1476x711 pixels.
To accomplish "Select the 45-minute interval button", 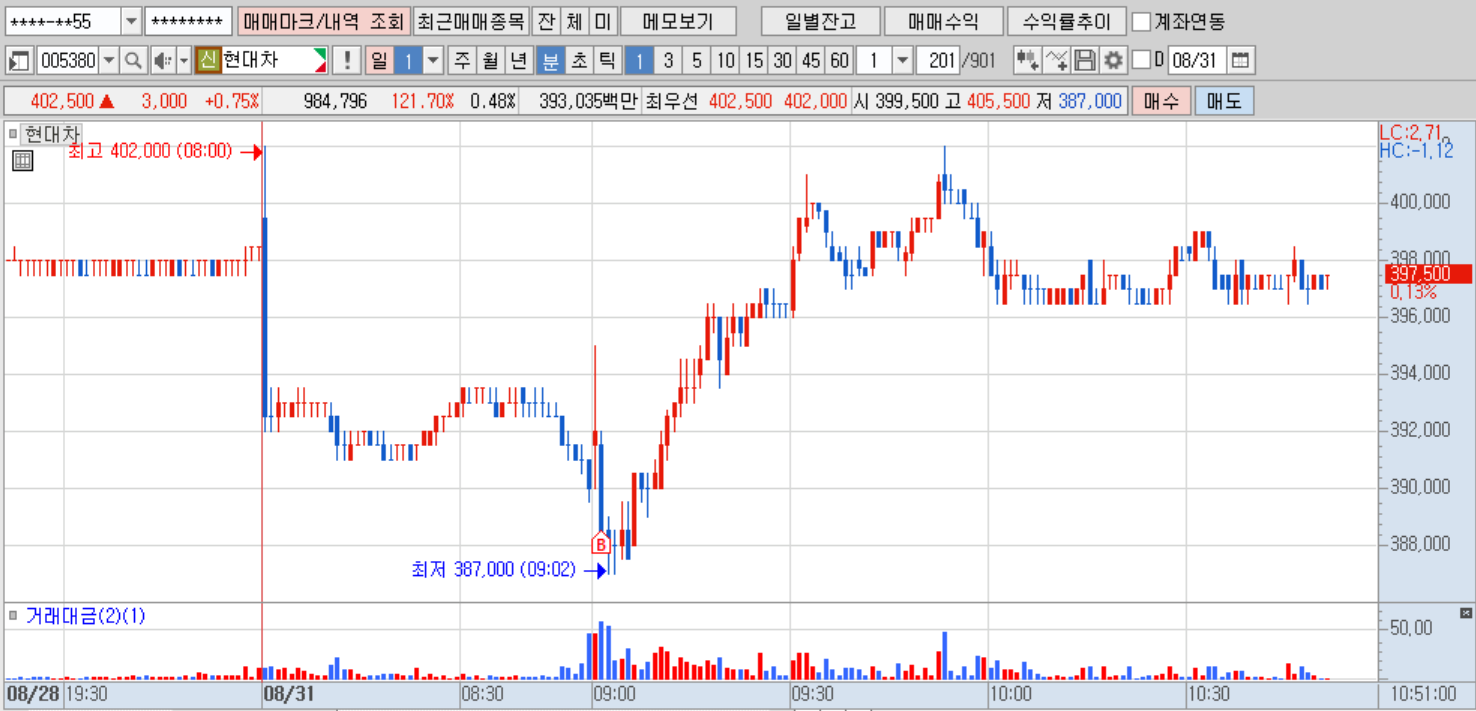I will coord(811,61).
